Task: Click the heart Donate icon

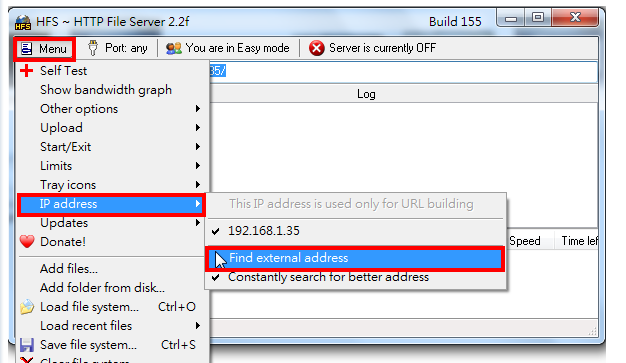Action: pos(27,242)
